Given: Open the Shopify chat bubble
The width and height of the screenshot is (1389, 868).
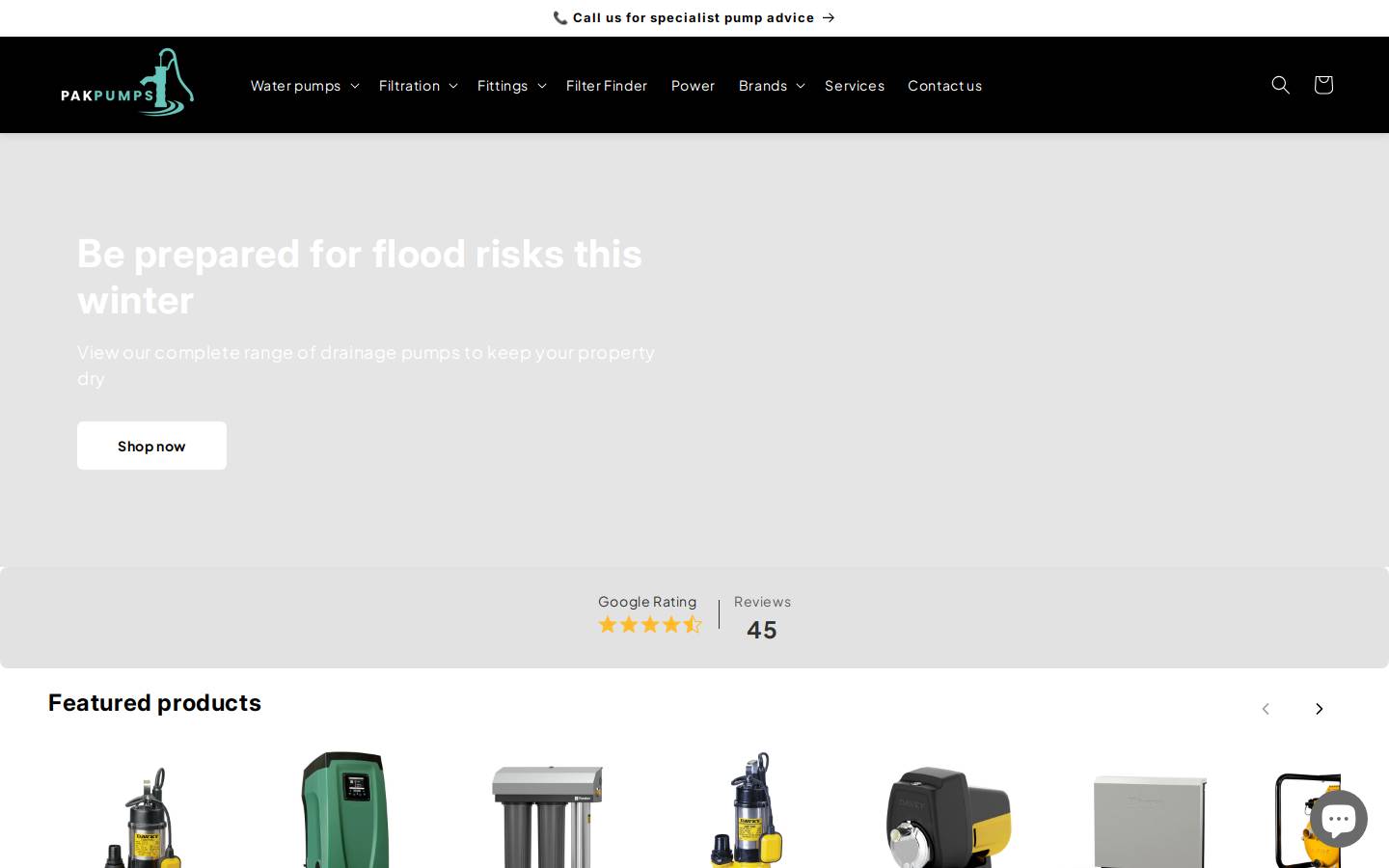Looking at the screenshot, I should click(x=1338, y=819).
